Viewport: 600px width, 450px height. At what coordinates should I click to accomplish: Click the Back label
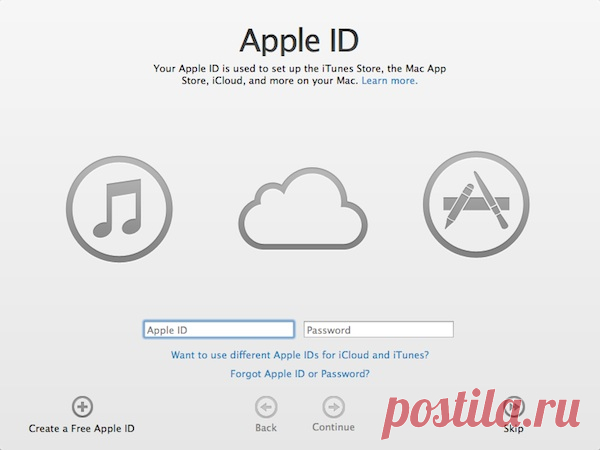coord(266,428)
